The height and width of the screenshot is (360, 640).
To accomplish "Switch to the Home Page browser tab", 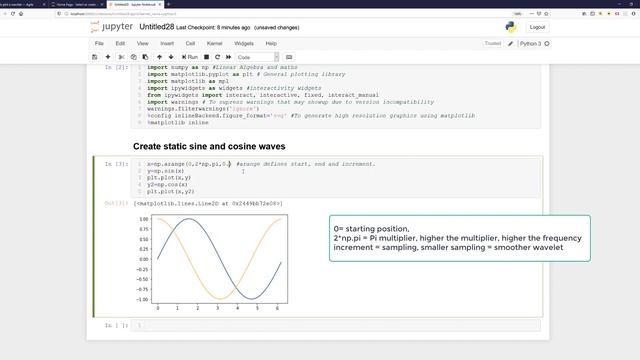I will coord(77,4).
